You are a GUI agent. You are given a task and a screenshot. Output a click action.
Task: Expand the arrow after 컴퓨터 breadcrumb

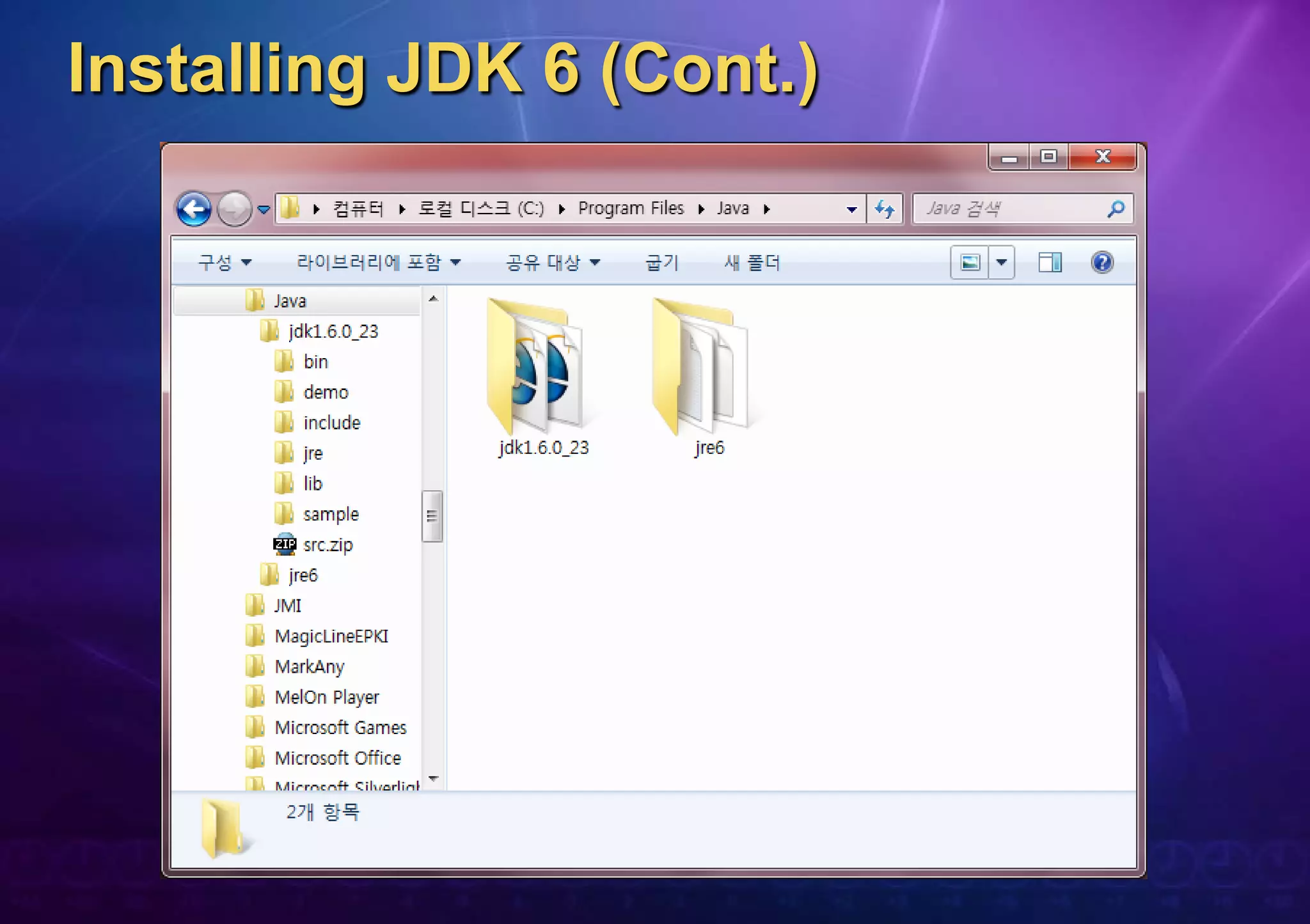(x=402, y=209)
